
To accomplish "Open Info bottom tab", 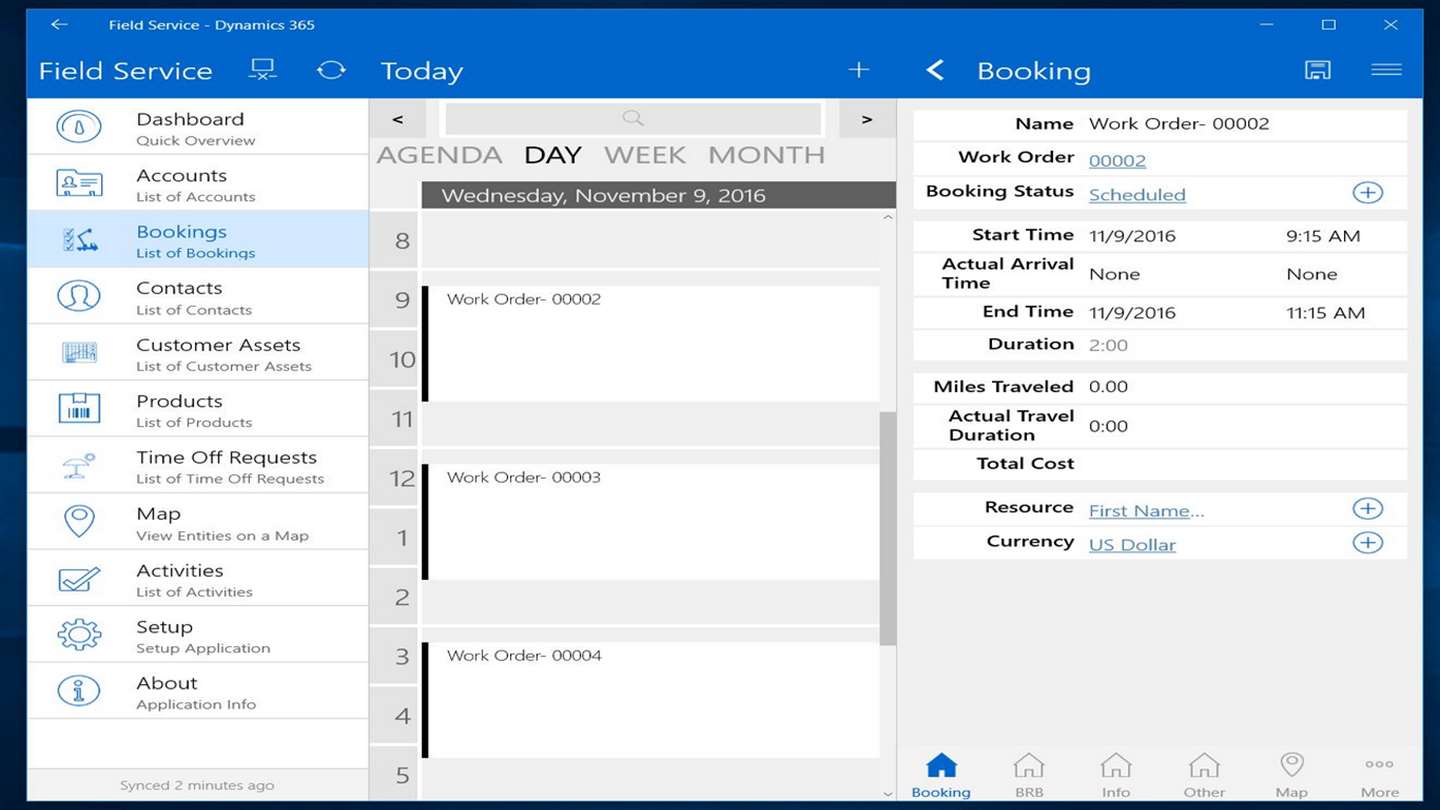I will coord(1116,775).
